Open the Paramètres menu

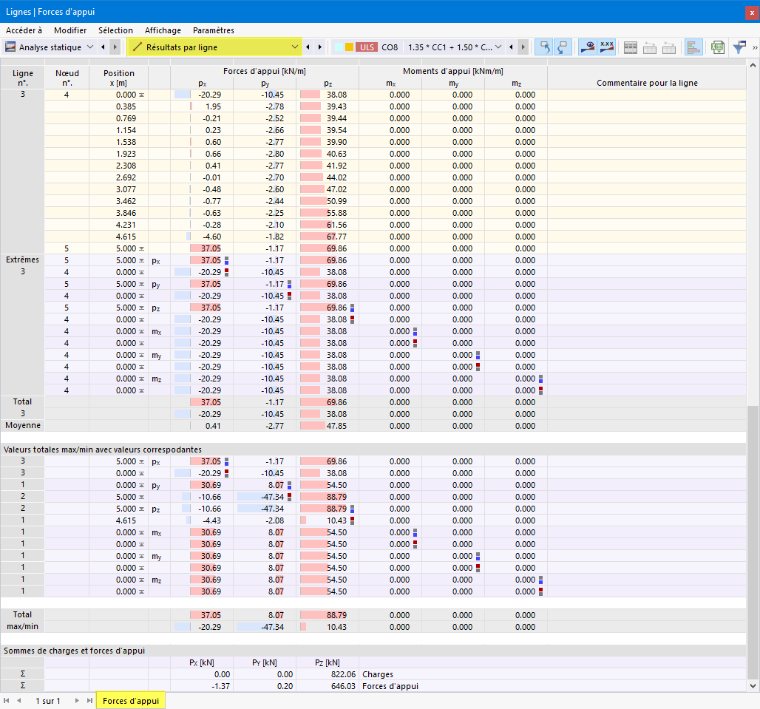click(x=214, y=30)
